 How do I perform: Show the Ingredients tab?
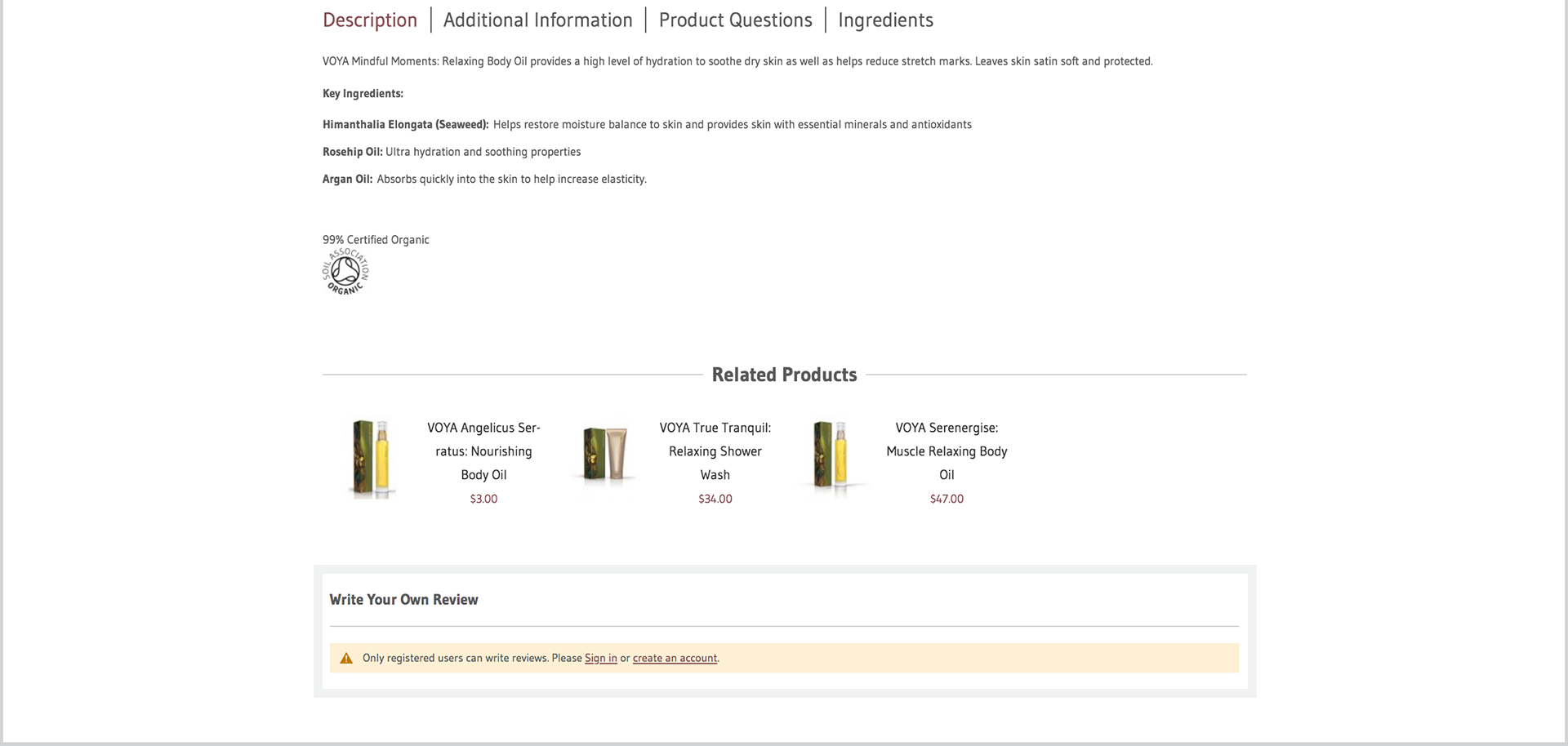pos(885,20)
